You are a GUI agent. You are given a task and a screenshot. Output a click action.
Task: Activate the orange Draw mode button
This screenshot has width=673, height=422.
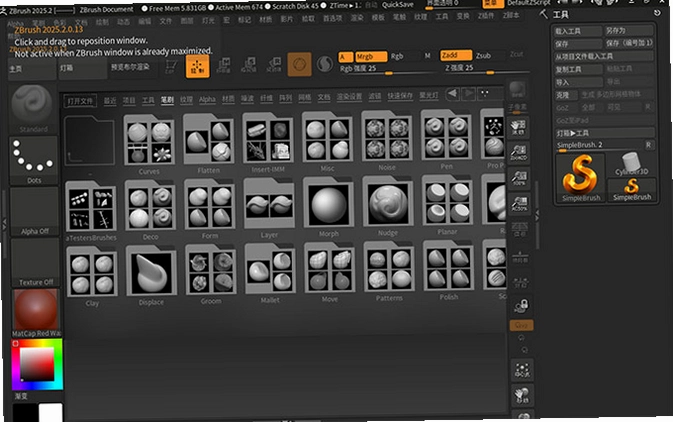click(x=197, y=67)
